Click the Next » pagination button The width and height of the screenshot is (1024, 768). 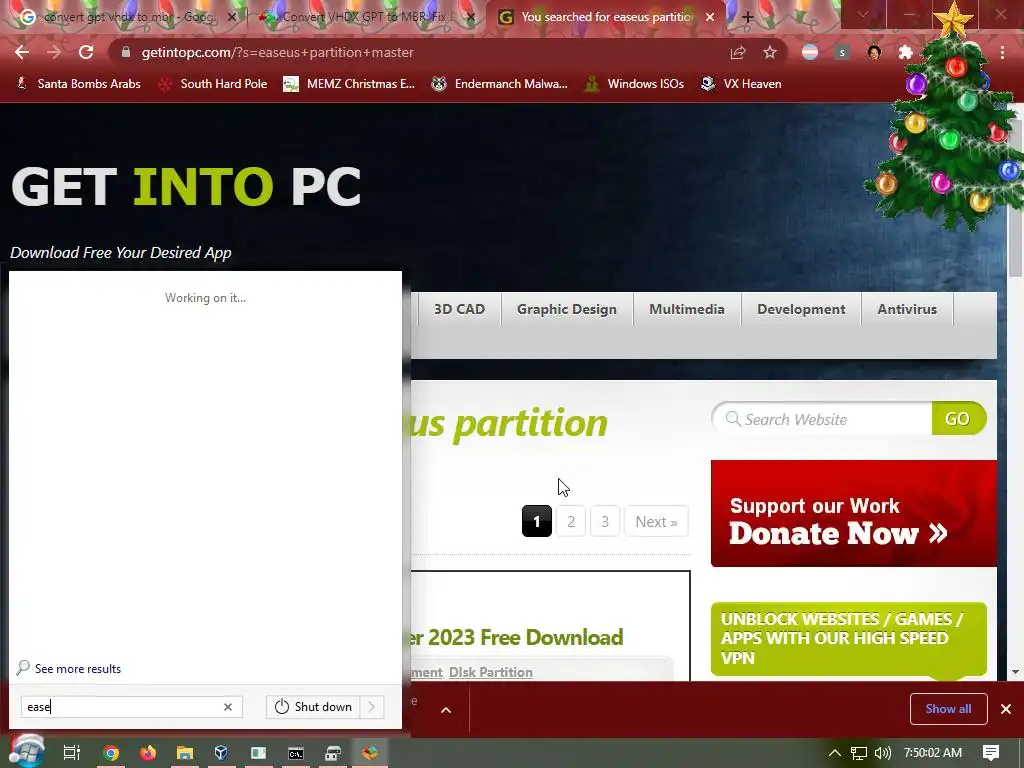[656, 521]
